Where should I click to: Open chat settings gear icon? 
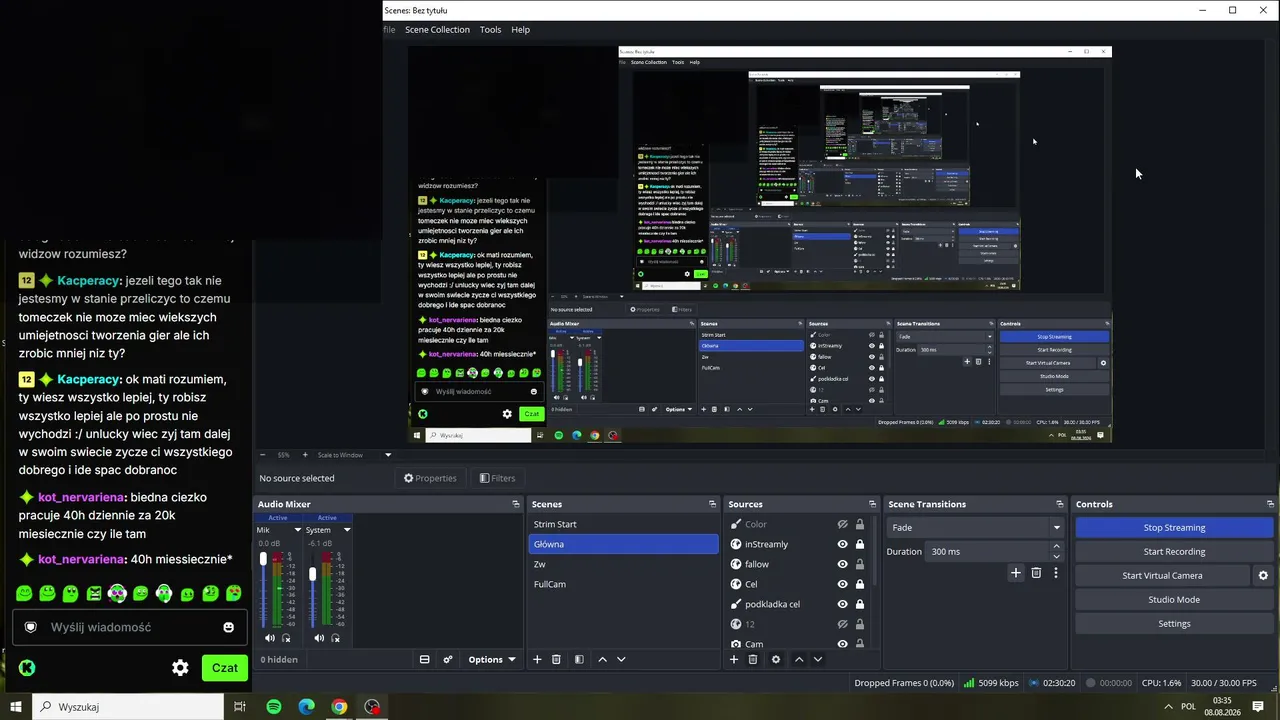(x=180, y=668)
